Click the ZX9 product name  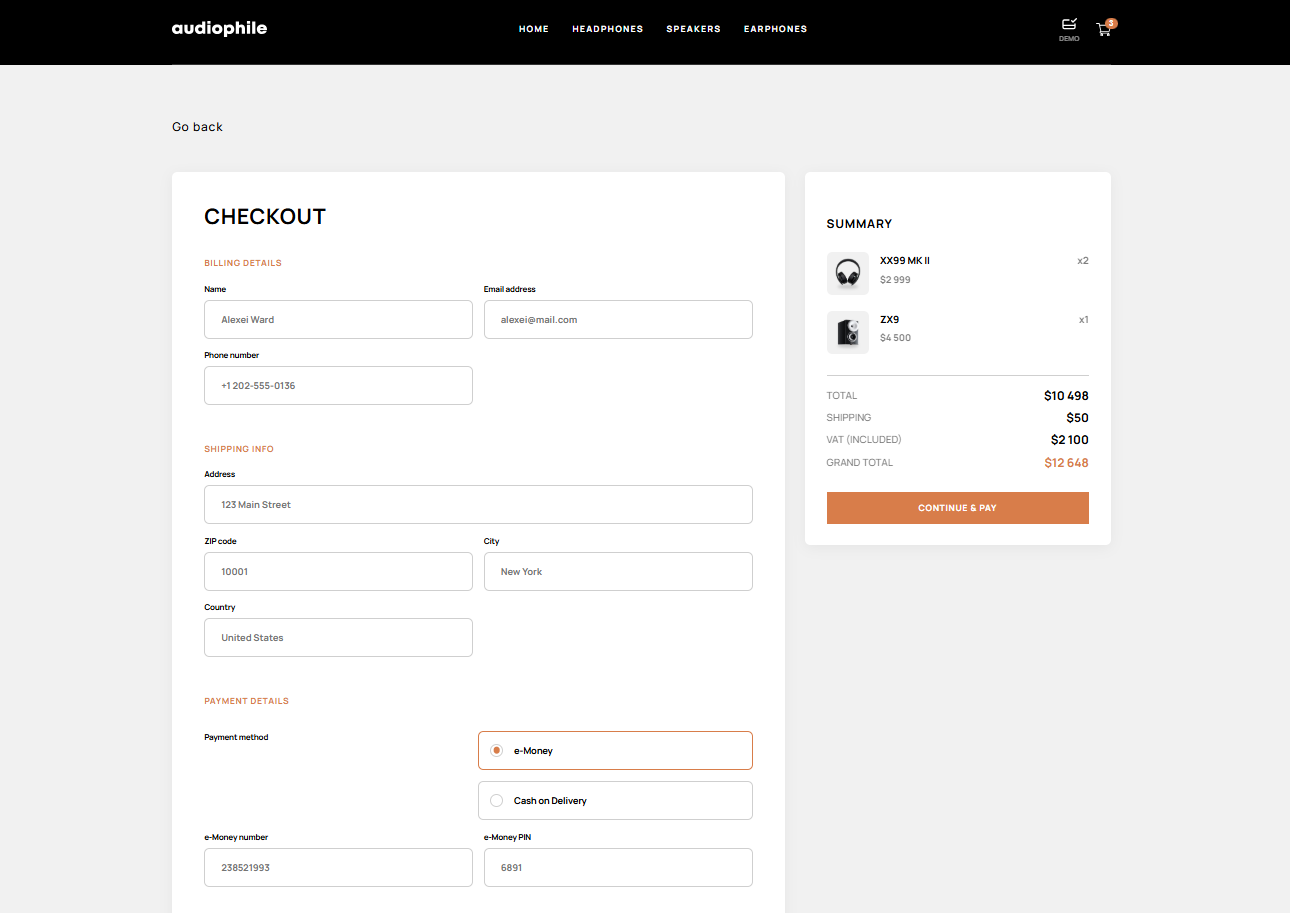click(x=889, y=319)
